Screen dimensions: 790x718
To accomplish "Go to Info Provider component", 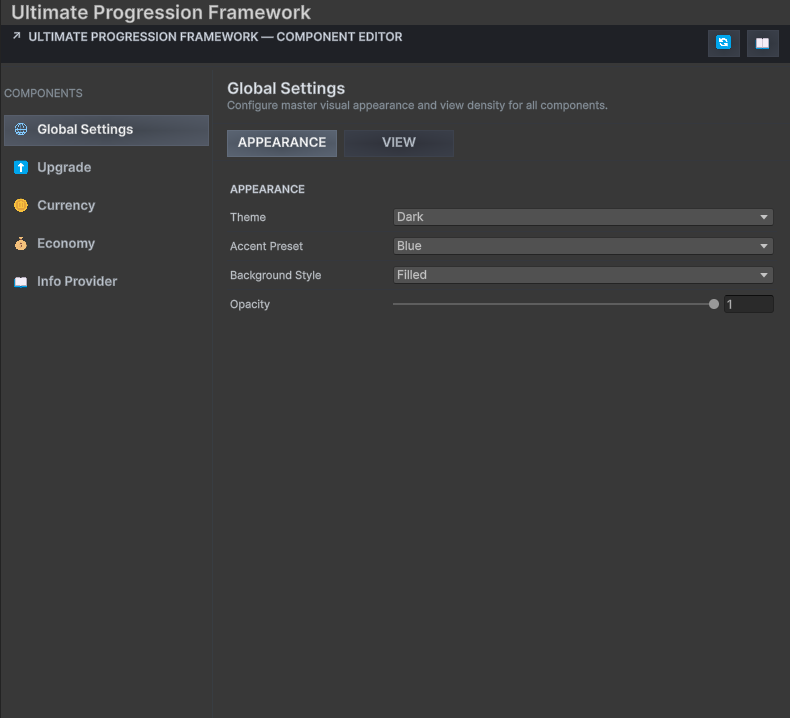I will point(106,282).
